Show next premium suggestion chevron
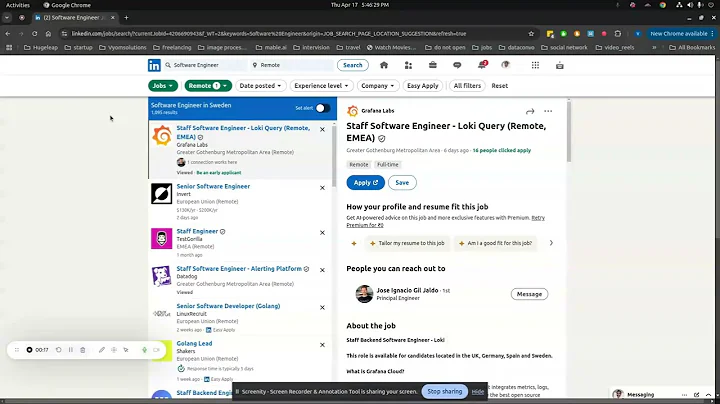This screenshot has width=720, height=404. [x=551, y=243]
